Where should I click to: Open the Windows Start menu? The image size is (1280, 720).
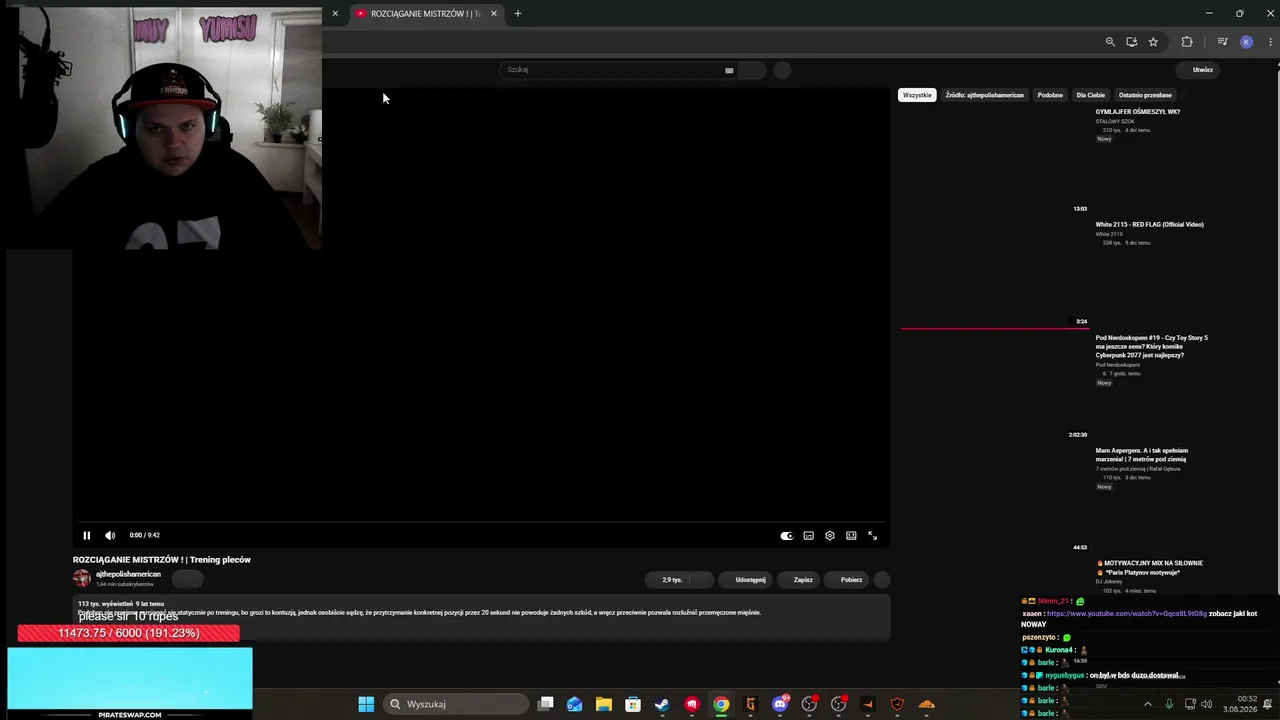point(366,704)
